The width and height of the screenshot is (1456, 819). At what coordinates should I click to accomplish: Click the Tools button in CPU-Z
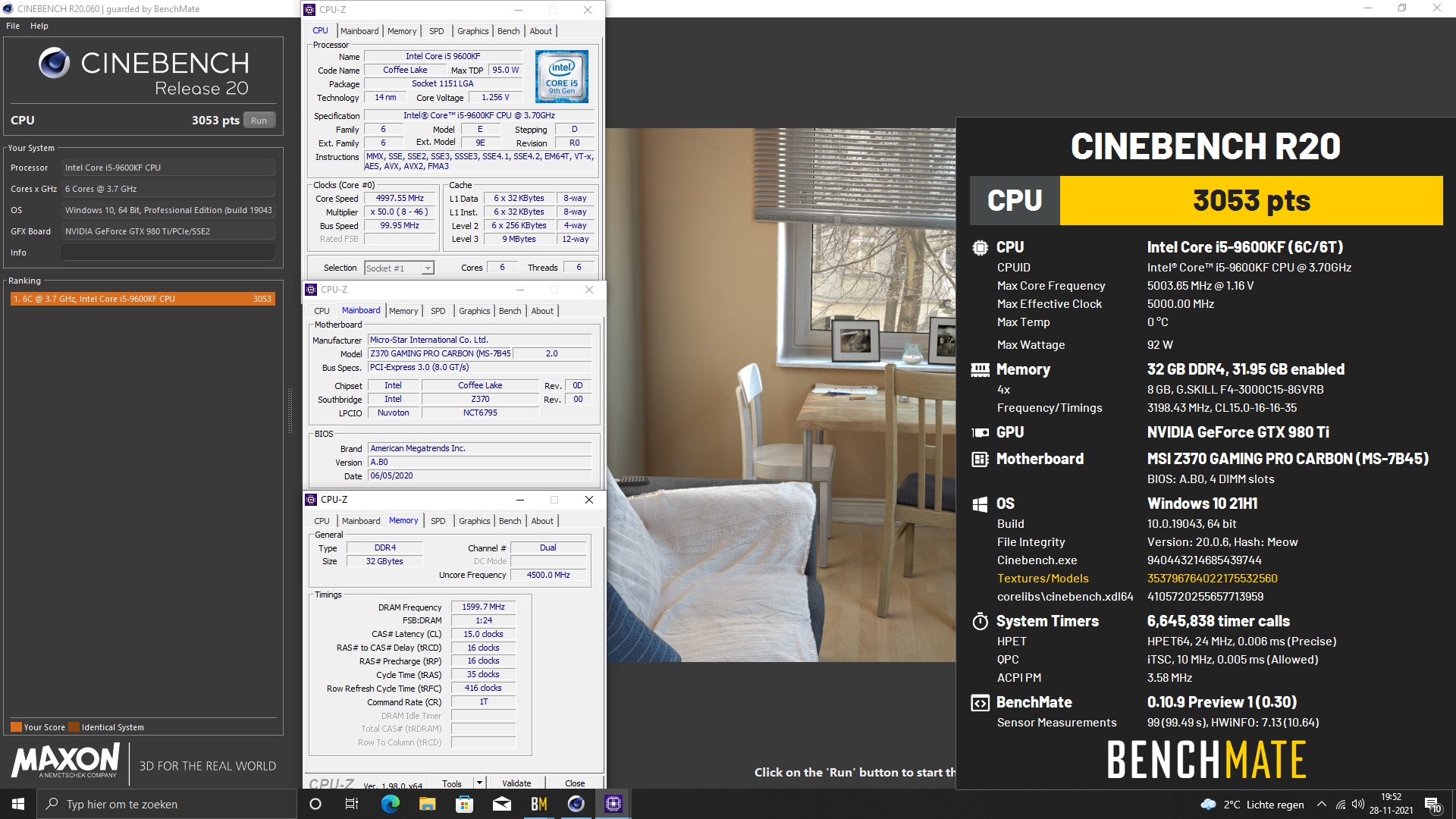click(x=452, y=783)
